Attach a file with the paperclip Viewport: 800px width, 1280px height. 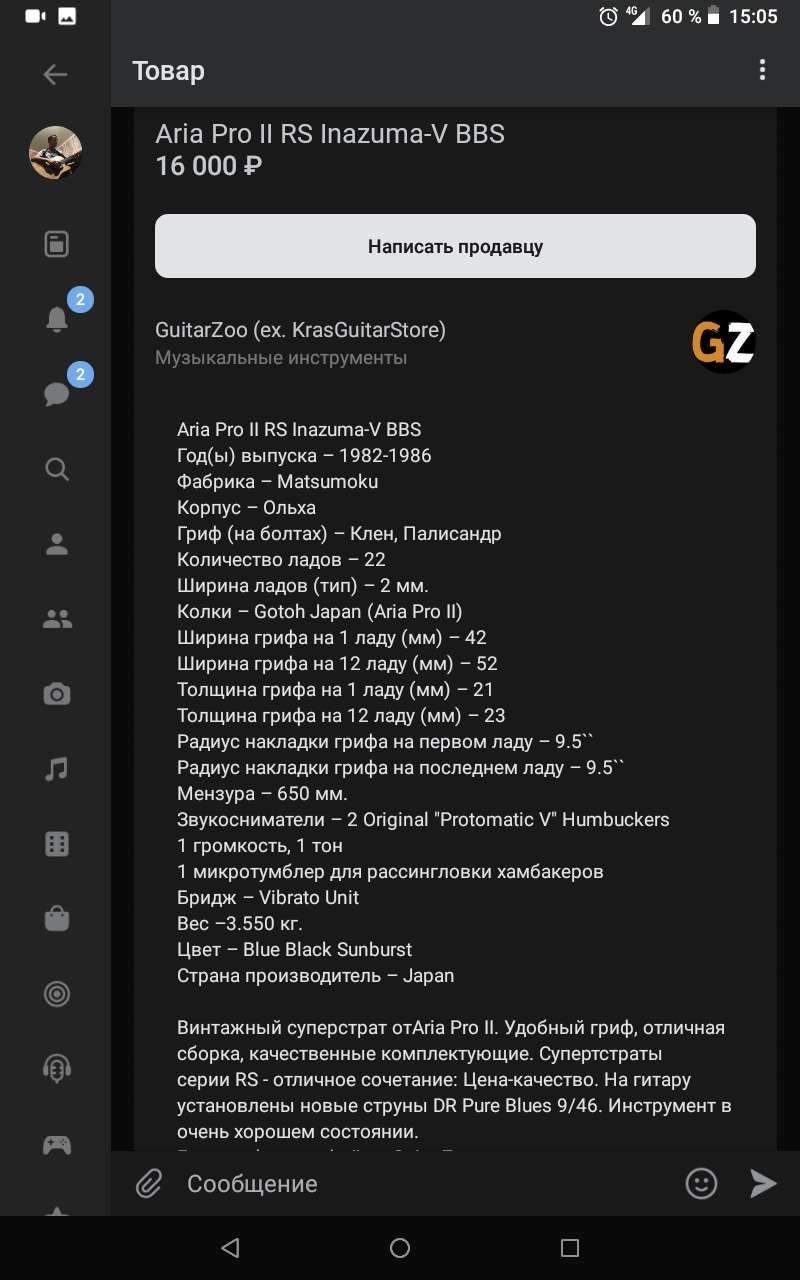pos(149,1184)
